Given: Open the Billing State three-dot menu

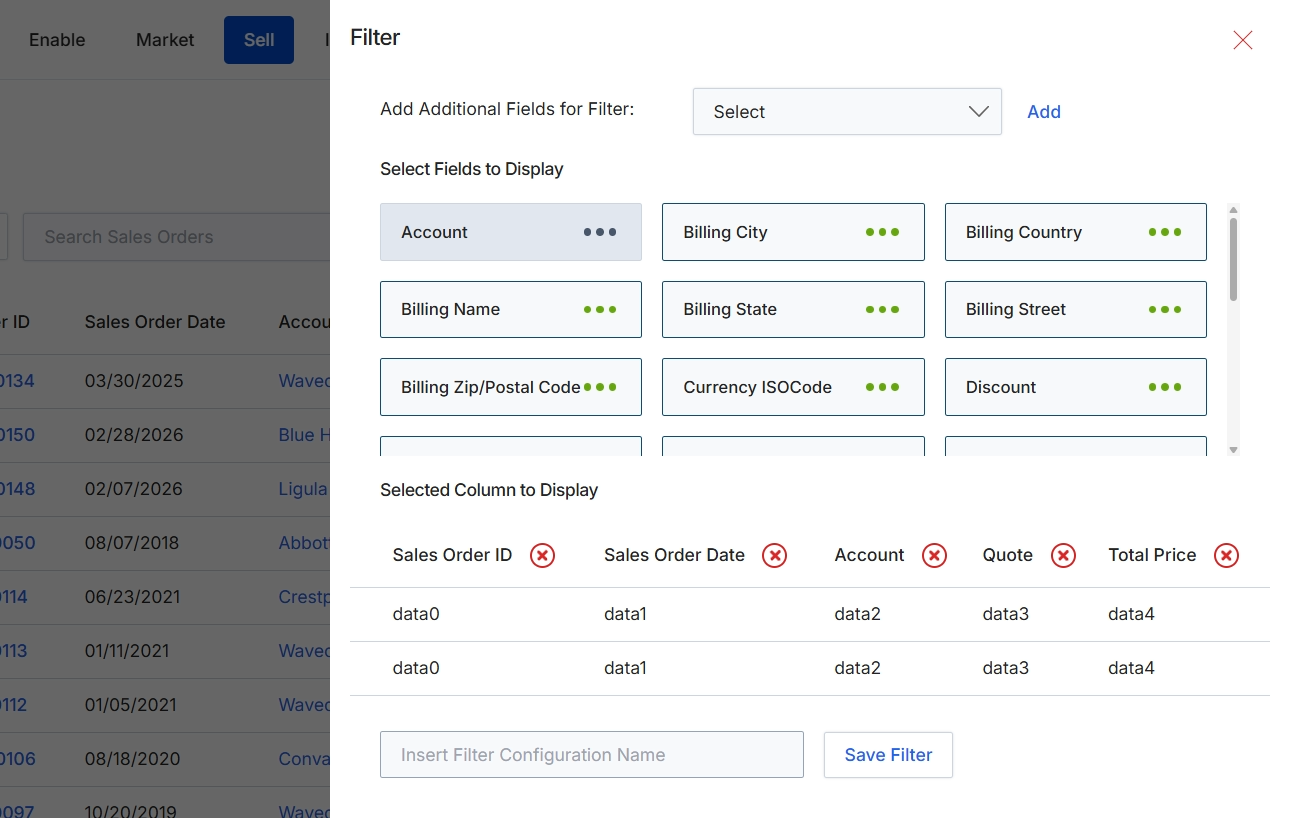Looking at the screenshot, I should coord(882,310).
